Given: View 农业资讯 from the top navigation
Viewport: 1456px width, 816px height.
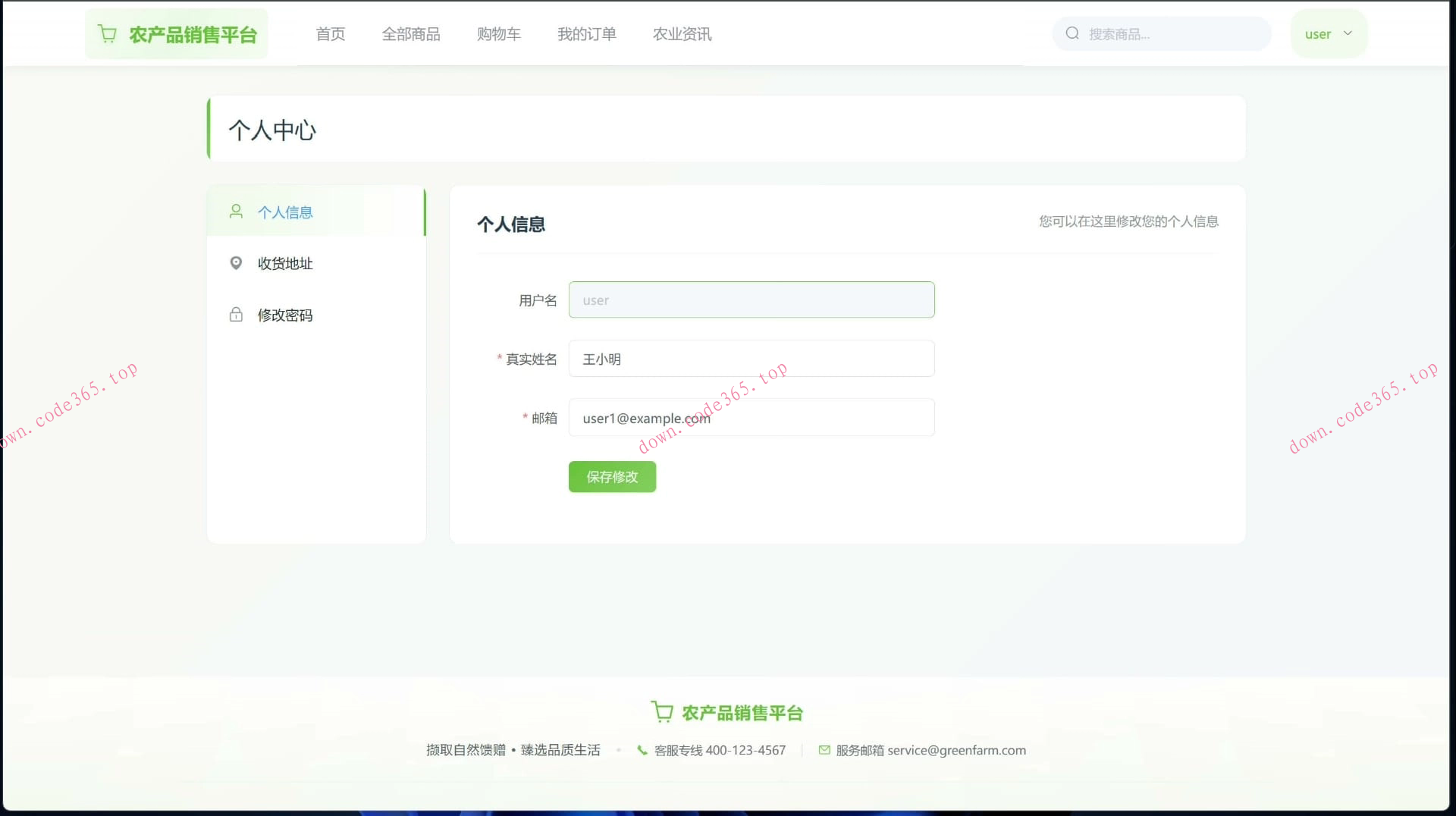Looking at the screenshot, I should tap(681, 33).
